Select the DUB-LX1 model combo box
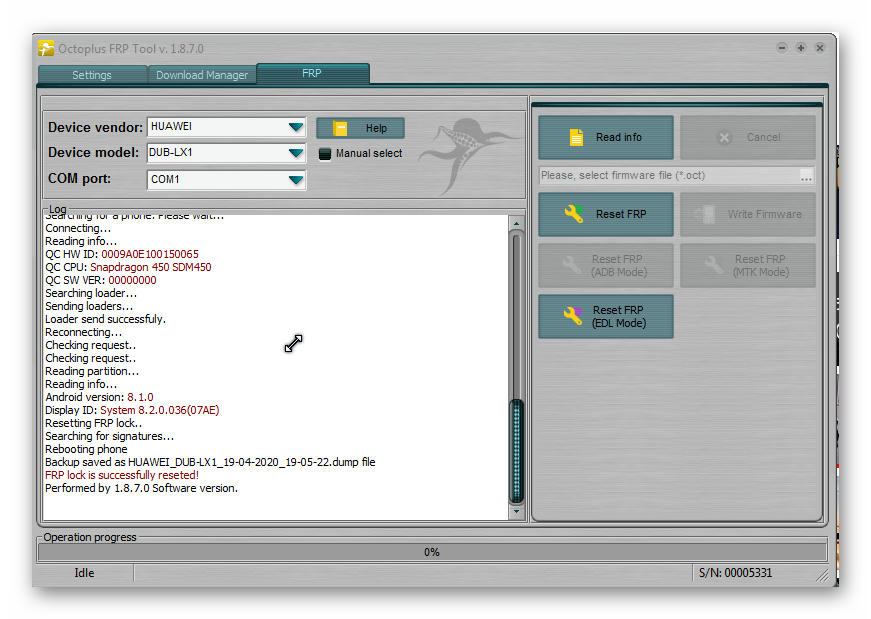The height and width of the screenshot is (619, 871). (x=226, y=153)
